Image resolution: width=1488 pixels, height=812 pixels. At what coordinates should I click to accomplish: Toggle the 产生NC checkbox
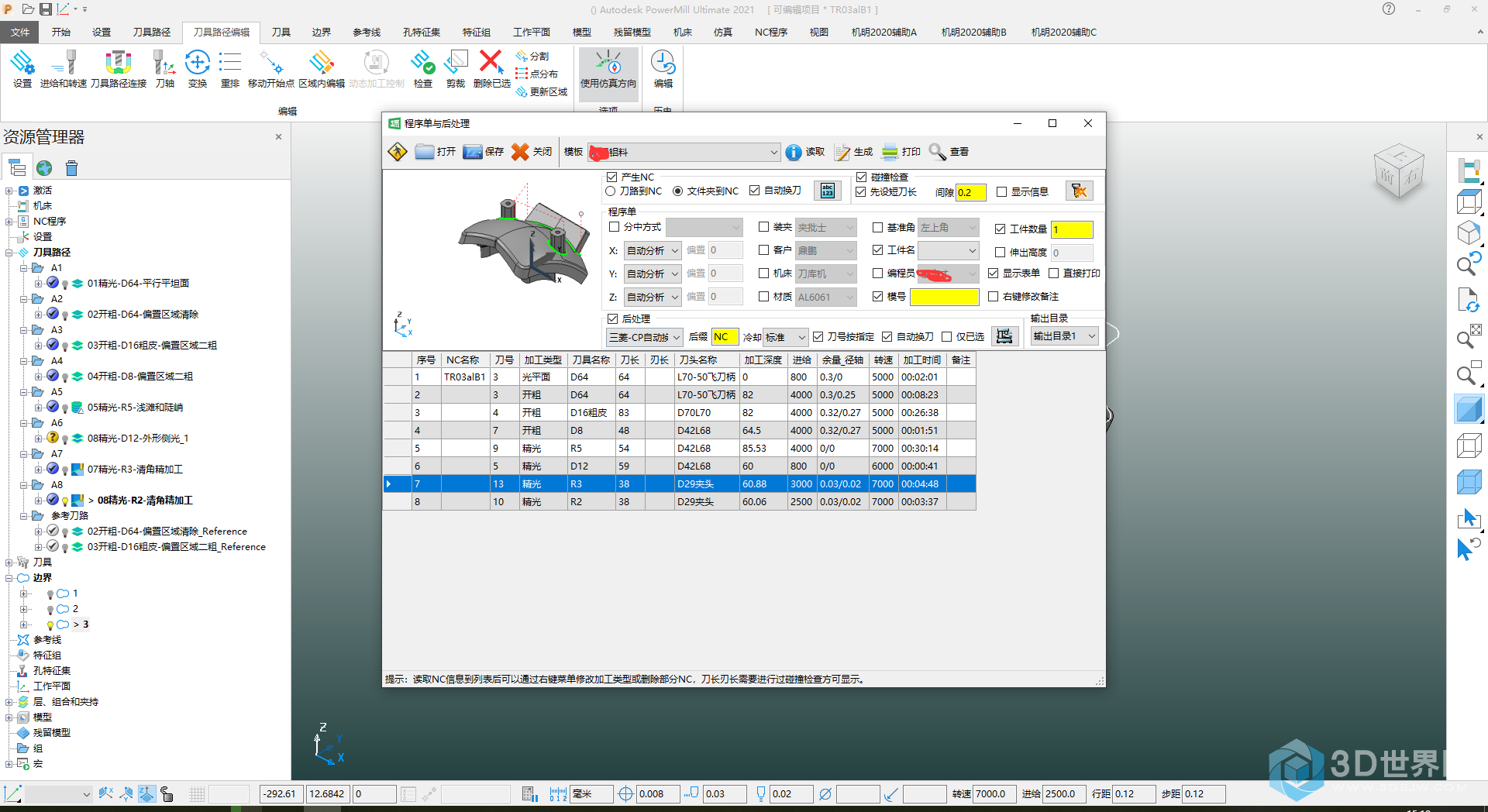[612, 177]
